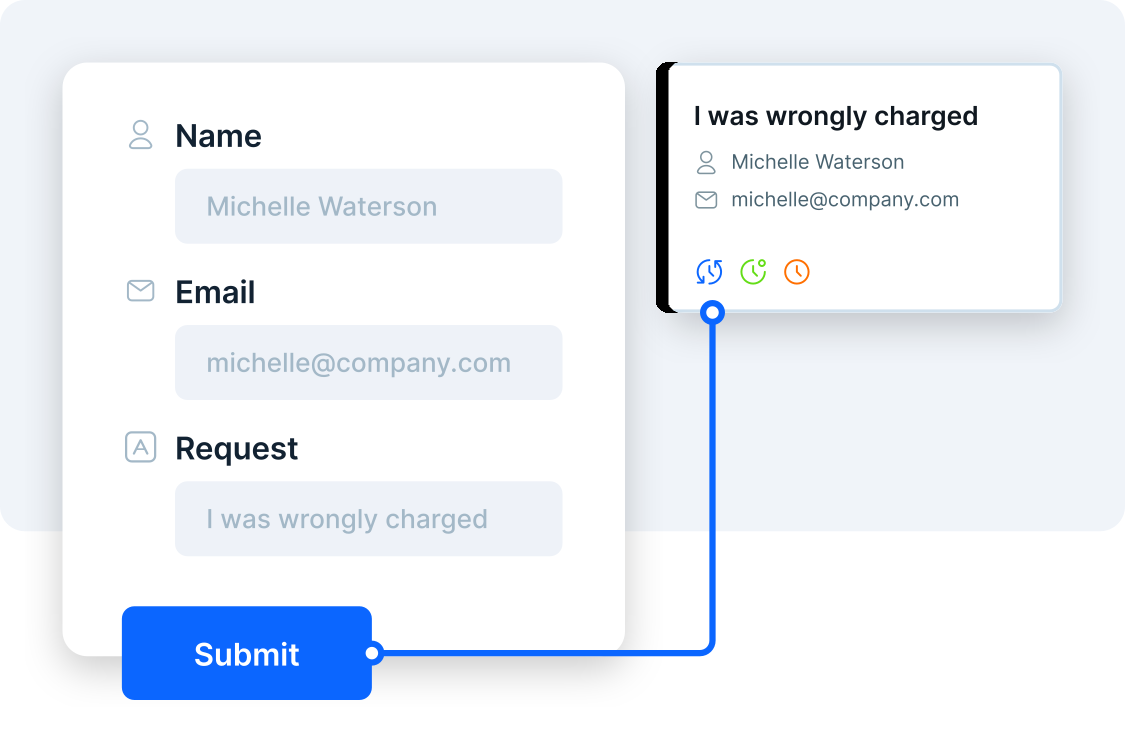1125x750 pixels.
Task: Click the text "A" icon beside Request
Action: click(x=141, y=447)
